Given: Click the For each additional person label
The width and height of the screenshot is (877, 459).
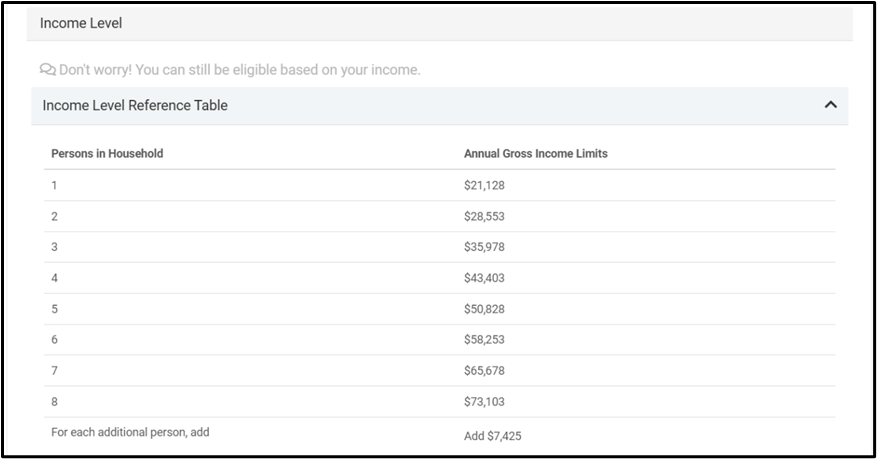Looking at the screenshot, I should [x=130, y=432].
